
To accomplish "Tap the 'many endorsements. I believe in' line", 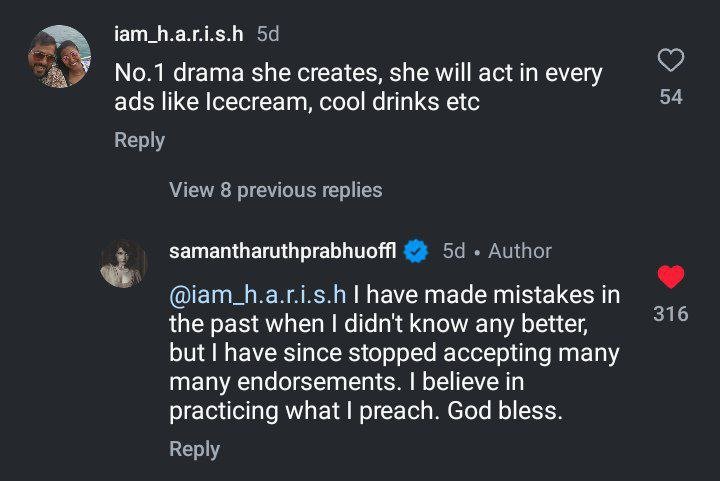I will click(x=347, y=382).
